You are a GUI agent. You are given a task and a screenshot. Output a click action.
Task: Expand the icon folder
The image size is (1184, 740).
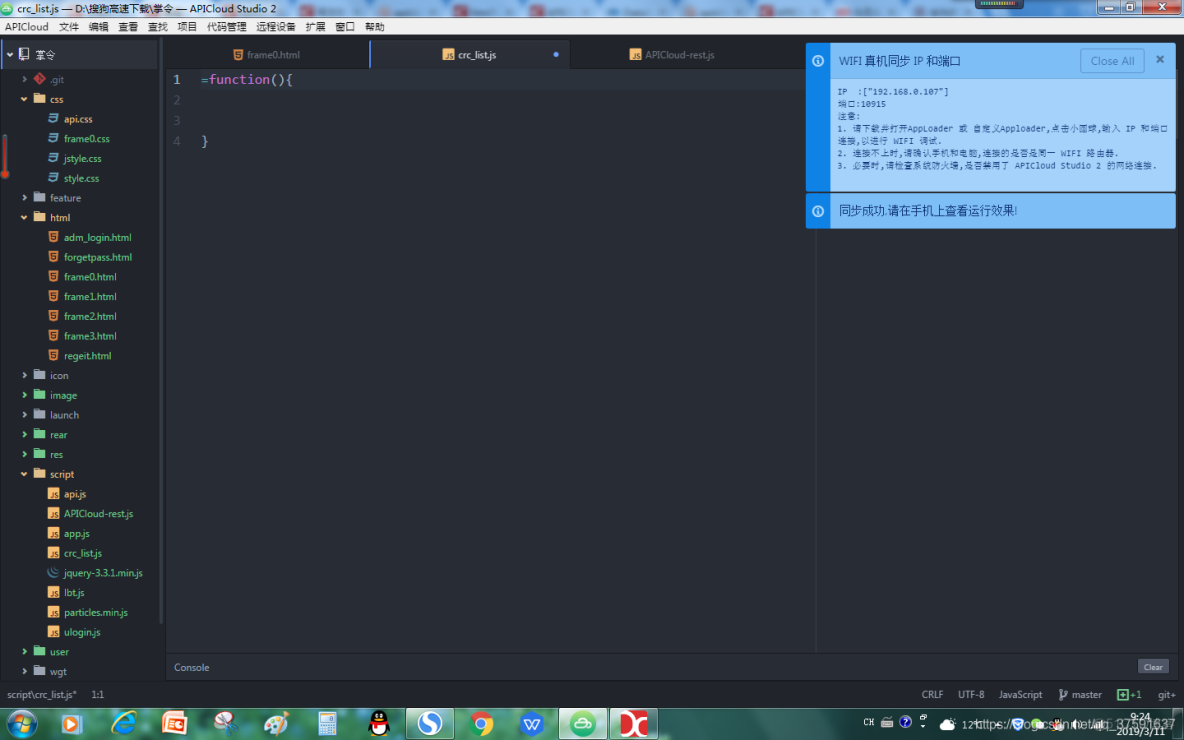coord(24,375)
